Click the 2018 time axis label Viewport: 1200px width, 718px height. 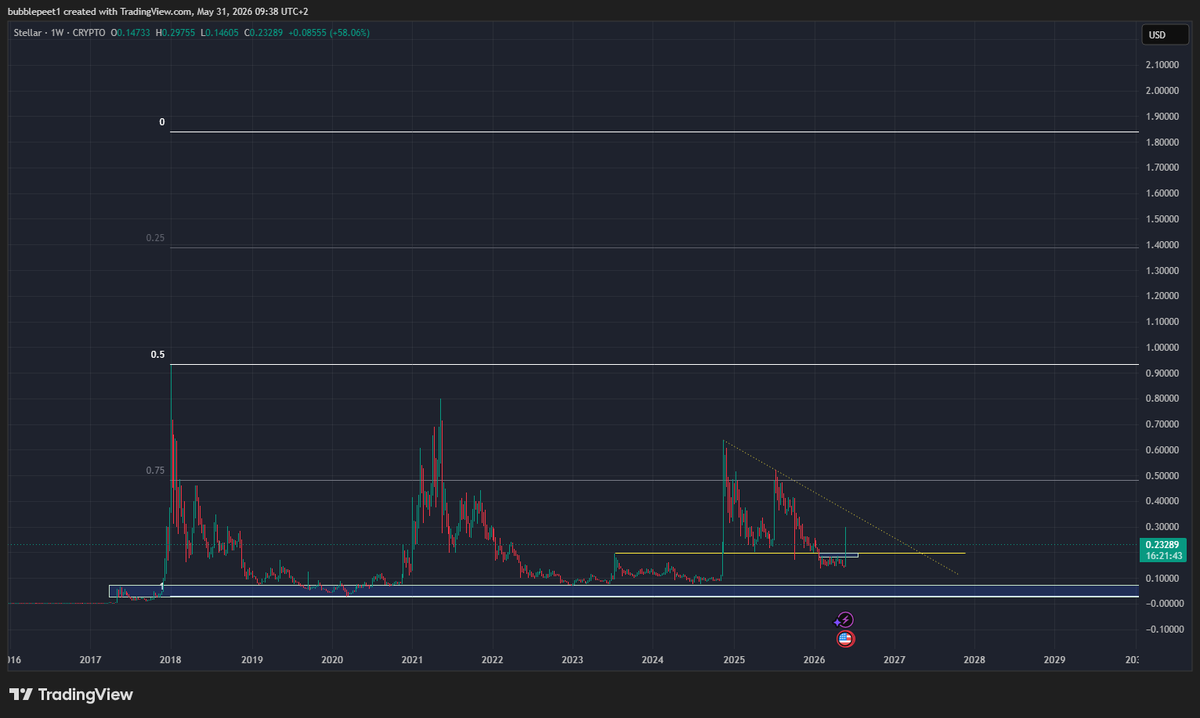[x=171, y=660]
